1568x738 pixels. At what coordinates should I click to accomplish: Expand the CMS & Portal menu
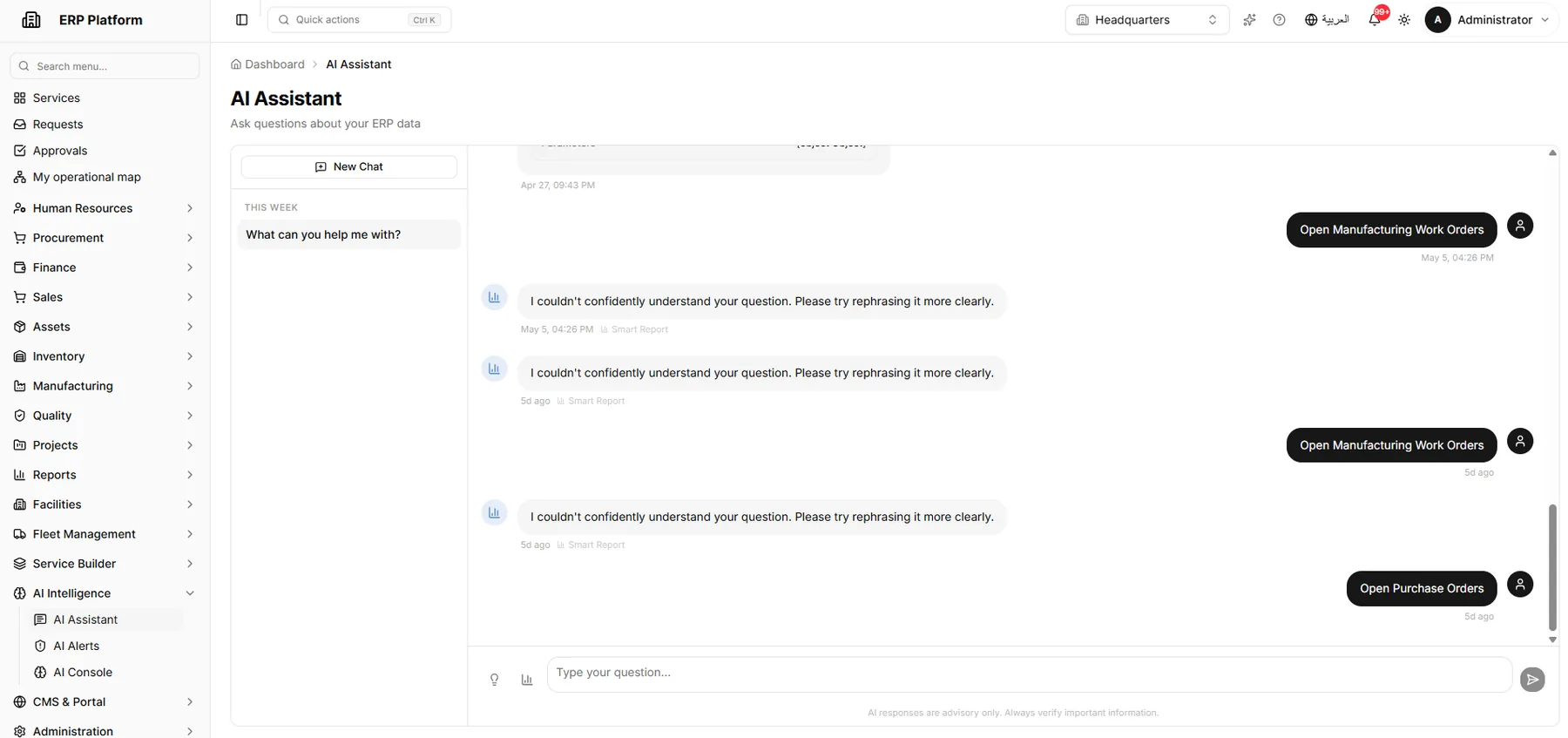[105, 701]
